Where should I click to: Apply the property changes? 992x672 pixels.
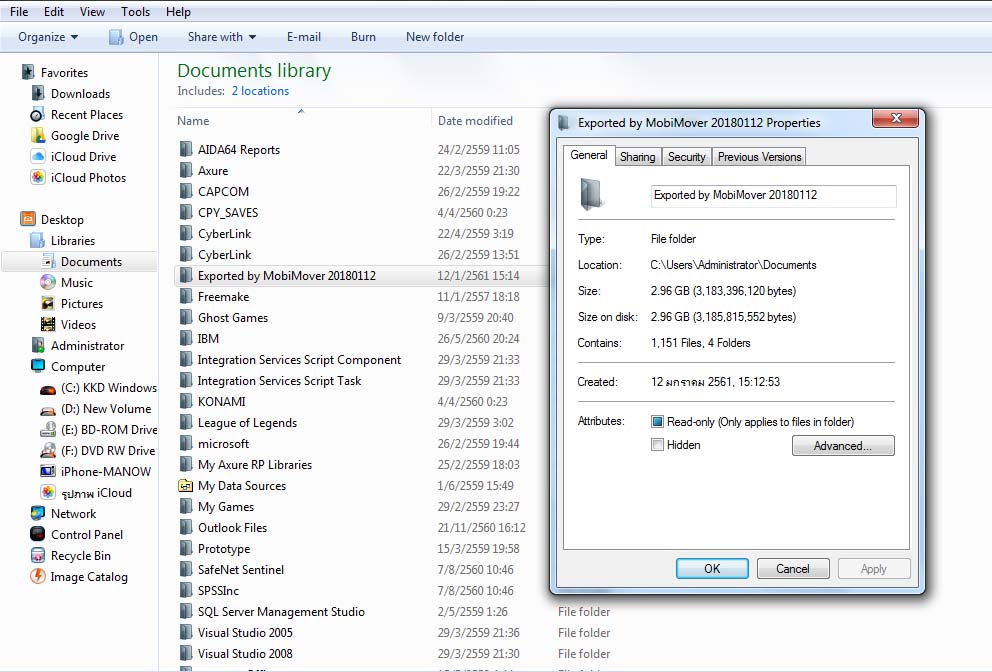tap(874, 568)
